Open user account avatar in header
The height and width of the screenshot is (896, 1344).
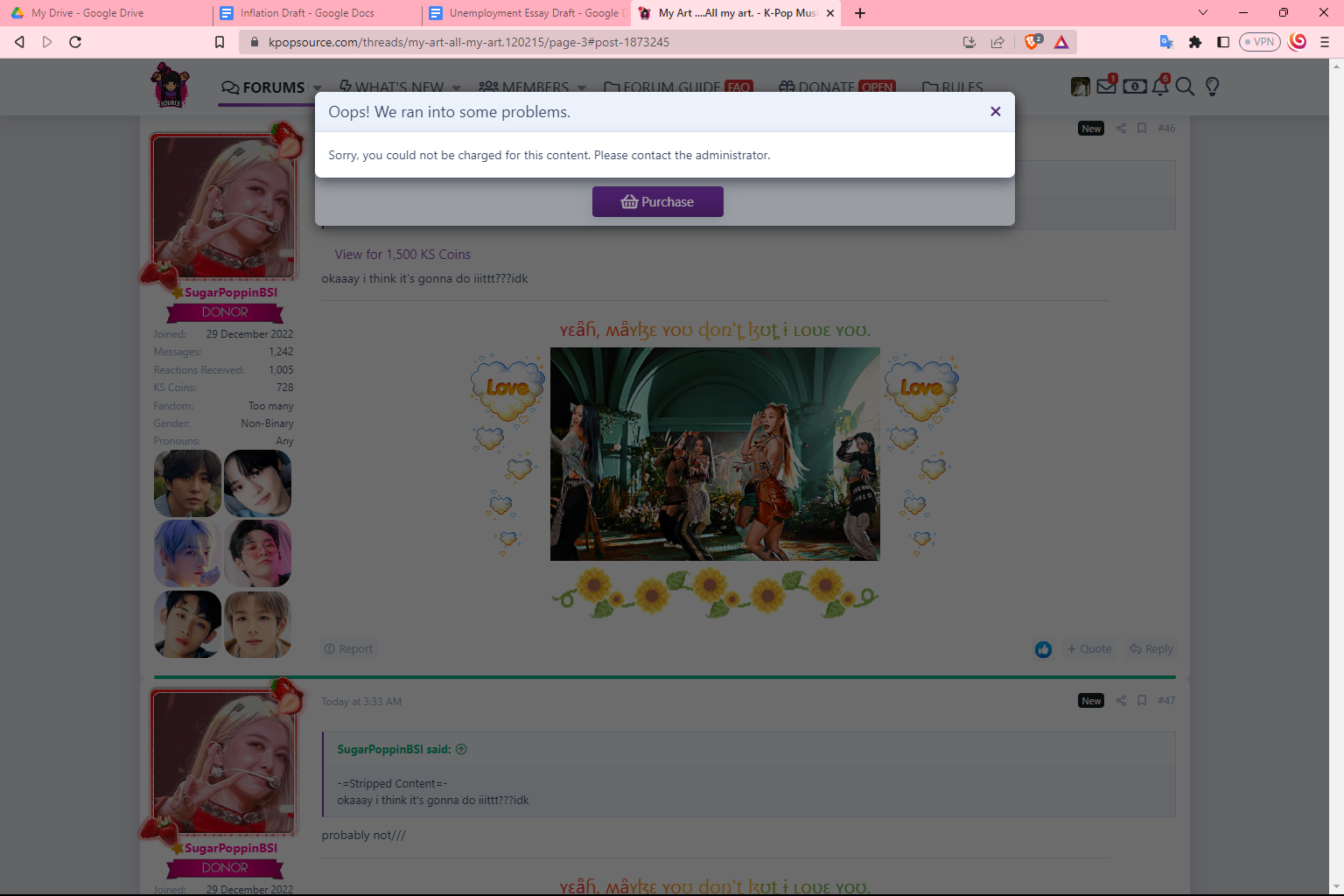pyautogui.click(x=1081, y=87)
